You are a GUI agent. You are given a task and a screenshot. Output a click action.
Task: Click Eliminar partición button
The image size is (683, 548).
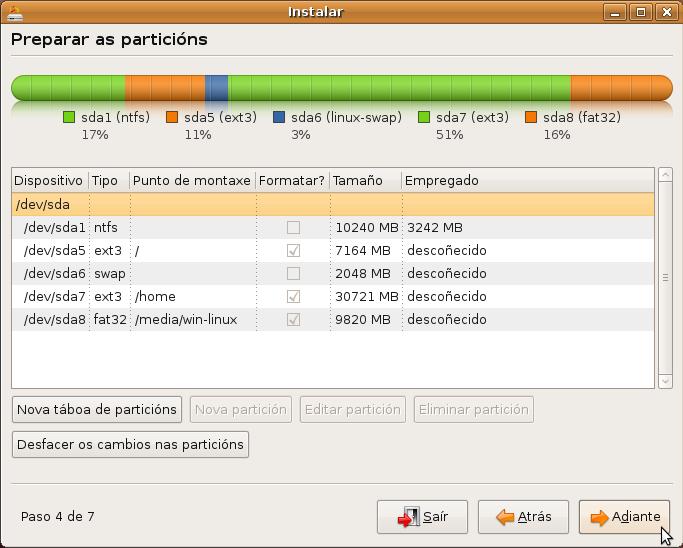473,409
